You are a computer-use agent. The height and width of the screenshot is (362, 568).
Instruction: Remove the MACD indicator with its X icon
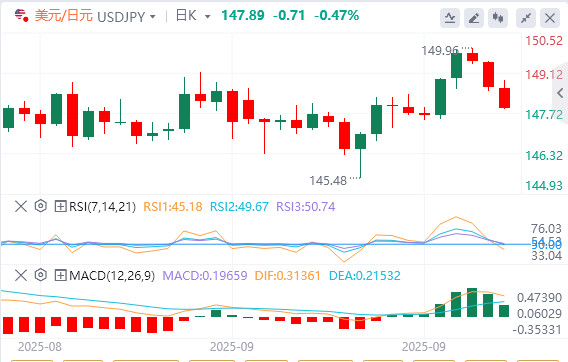pyautogui.click(x=21, y=276)
